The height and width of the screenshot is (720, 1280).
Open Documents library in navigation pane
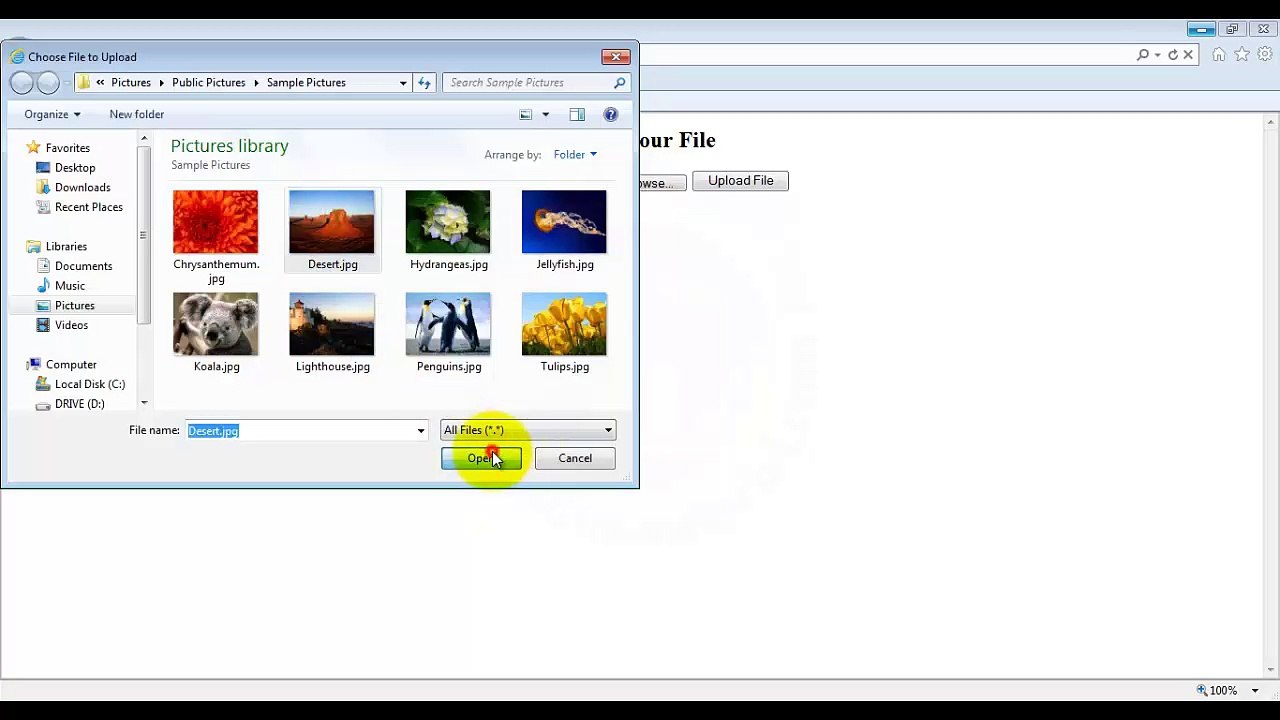(x=83, y=266)
